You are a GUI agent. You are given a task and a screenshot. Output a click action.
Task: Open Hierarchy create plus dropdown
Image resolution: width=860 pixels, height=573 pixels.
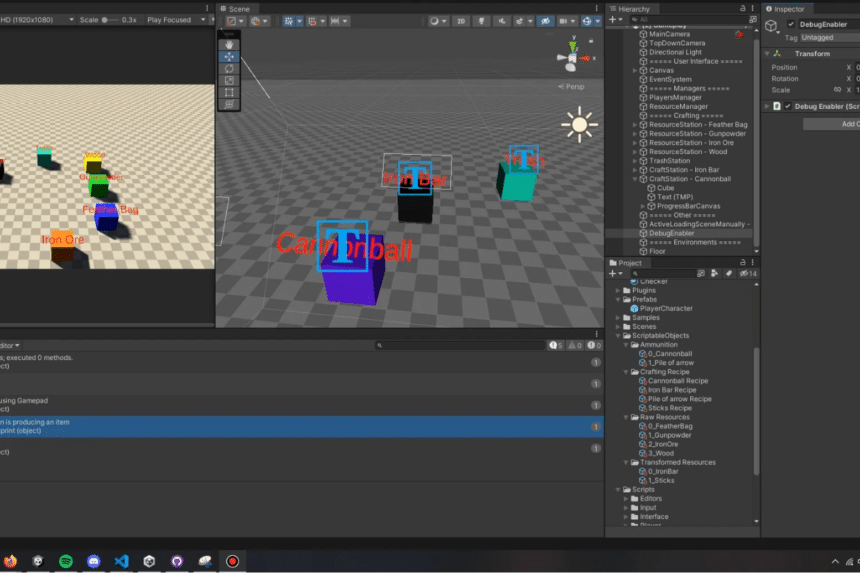point(615,19)
